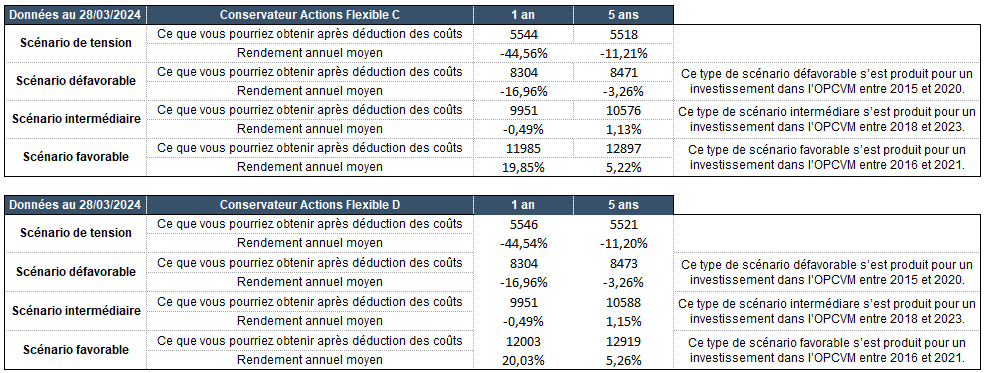Viewport: 987px width, 373px height.
Task: Click the second table's 5 ans column header
Action: [623, 204]
